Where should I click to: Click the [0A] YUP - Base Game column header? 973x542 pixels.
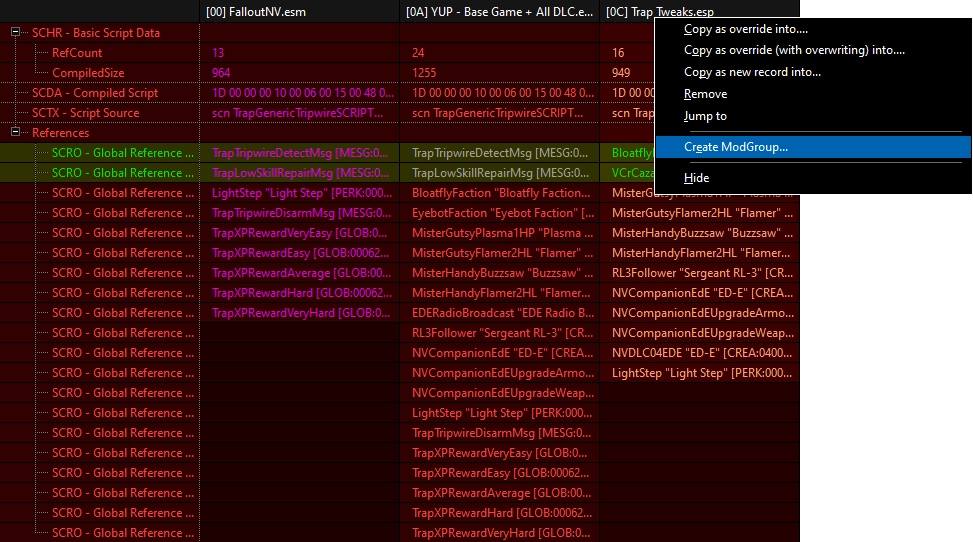point(500,11)
